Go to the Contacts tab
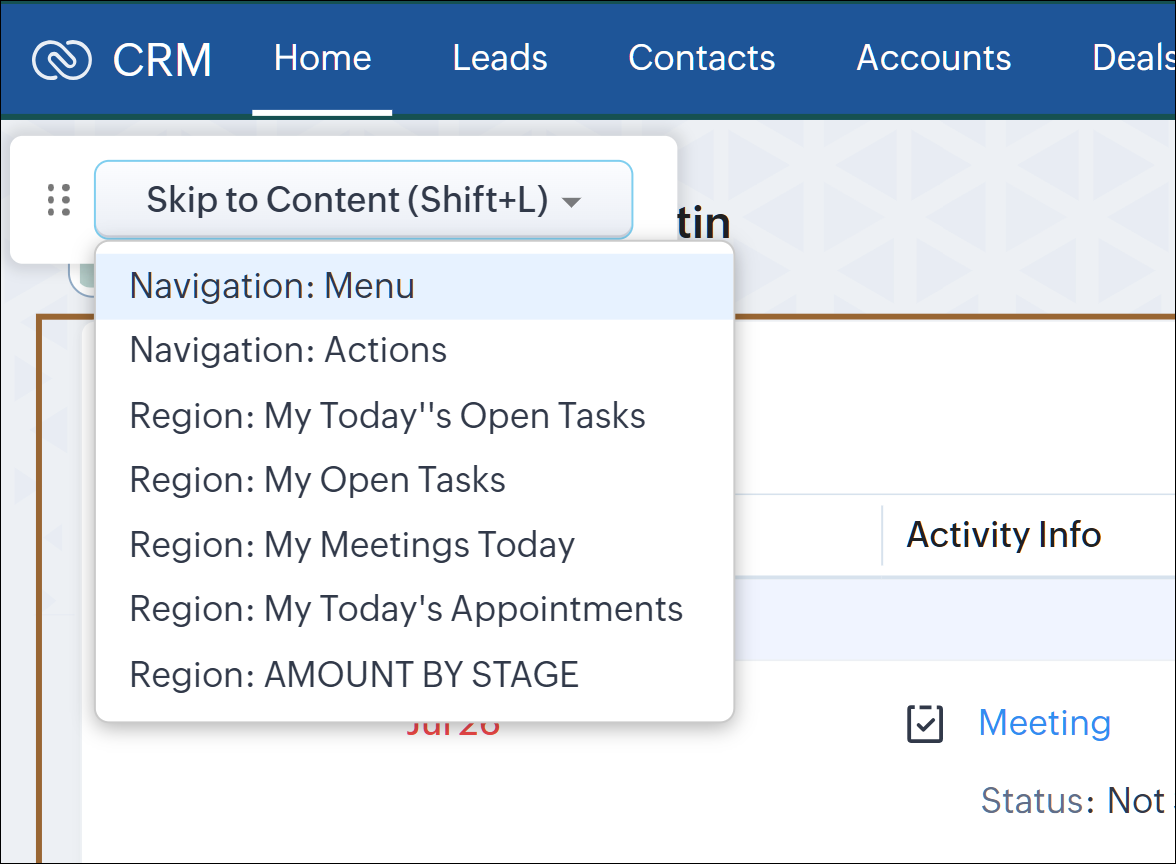The height and width of the screenshot is (864, 1176). pyautogui.click(x=701, y=58)
